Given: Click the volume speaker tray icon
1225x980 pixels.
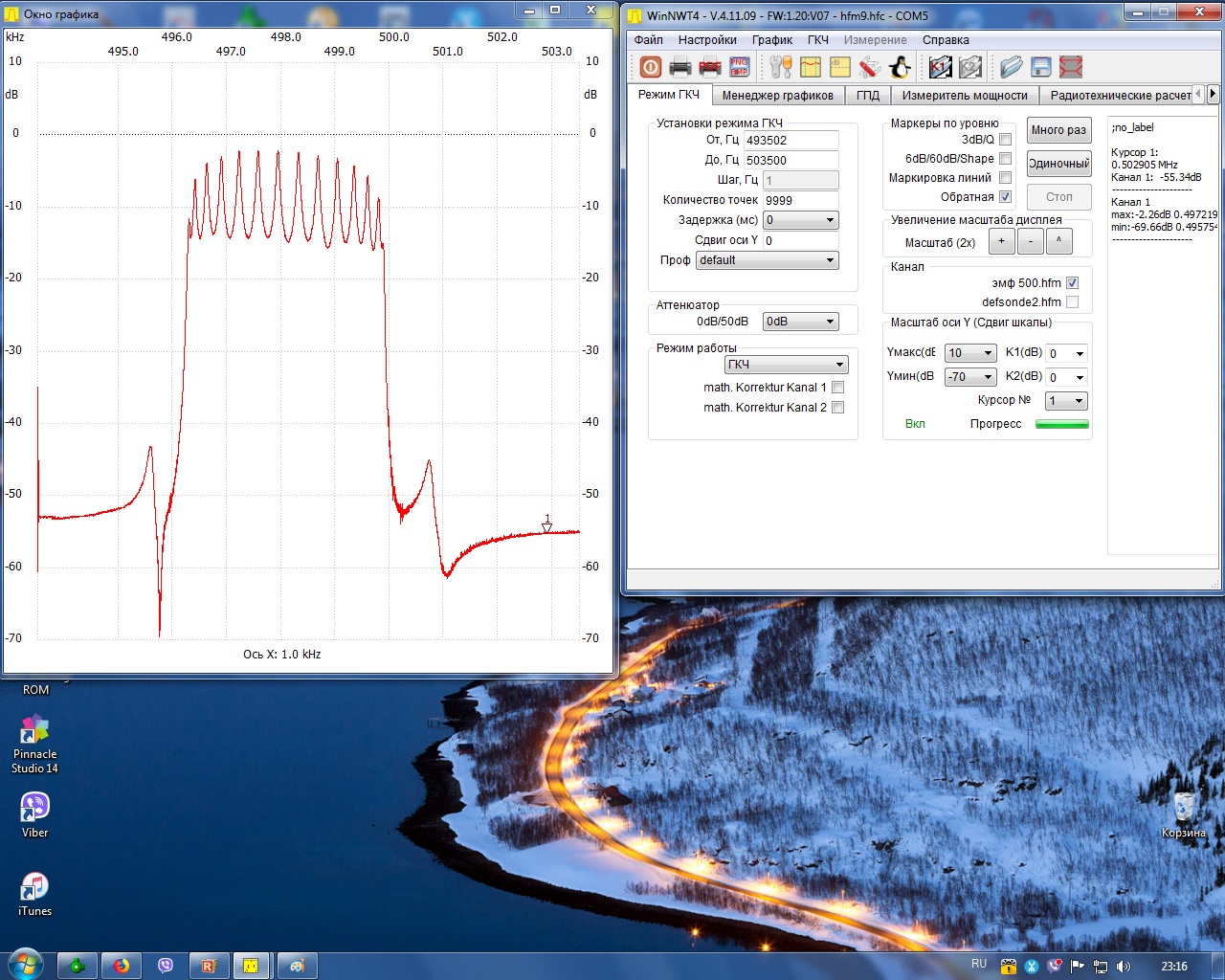Looking at the screenshot, I should point(1124,966).
